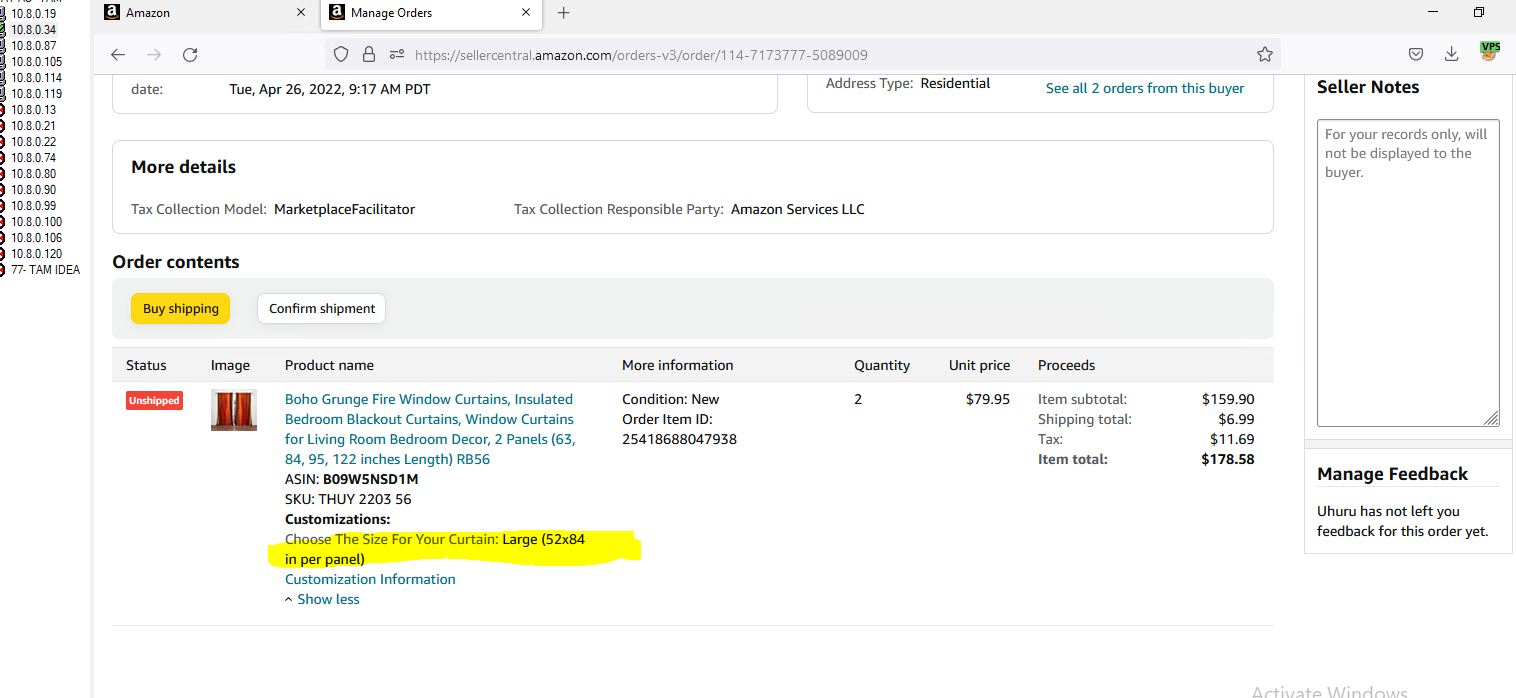The height and width of the screenshot is (698, 1516).
Task: Click the Unshipped status badge
Action: pyautogui.click(x=154, y=400)
